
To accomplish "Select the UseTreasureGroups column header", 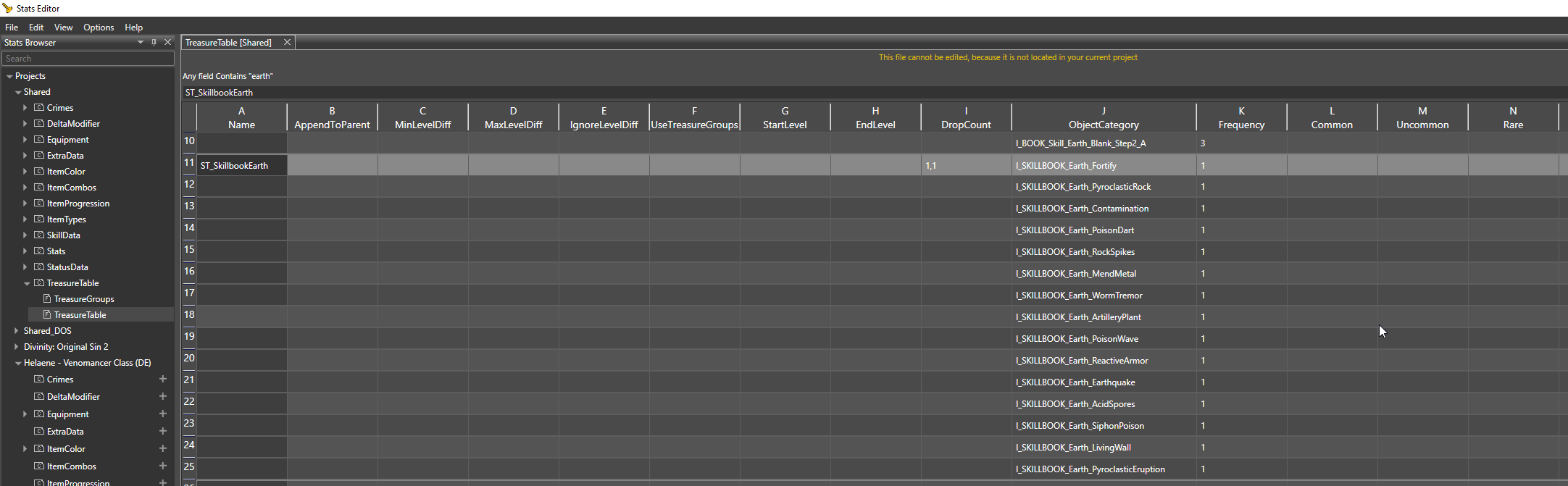I will (x=694, y=117).
